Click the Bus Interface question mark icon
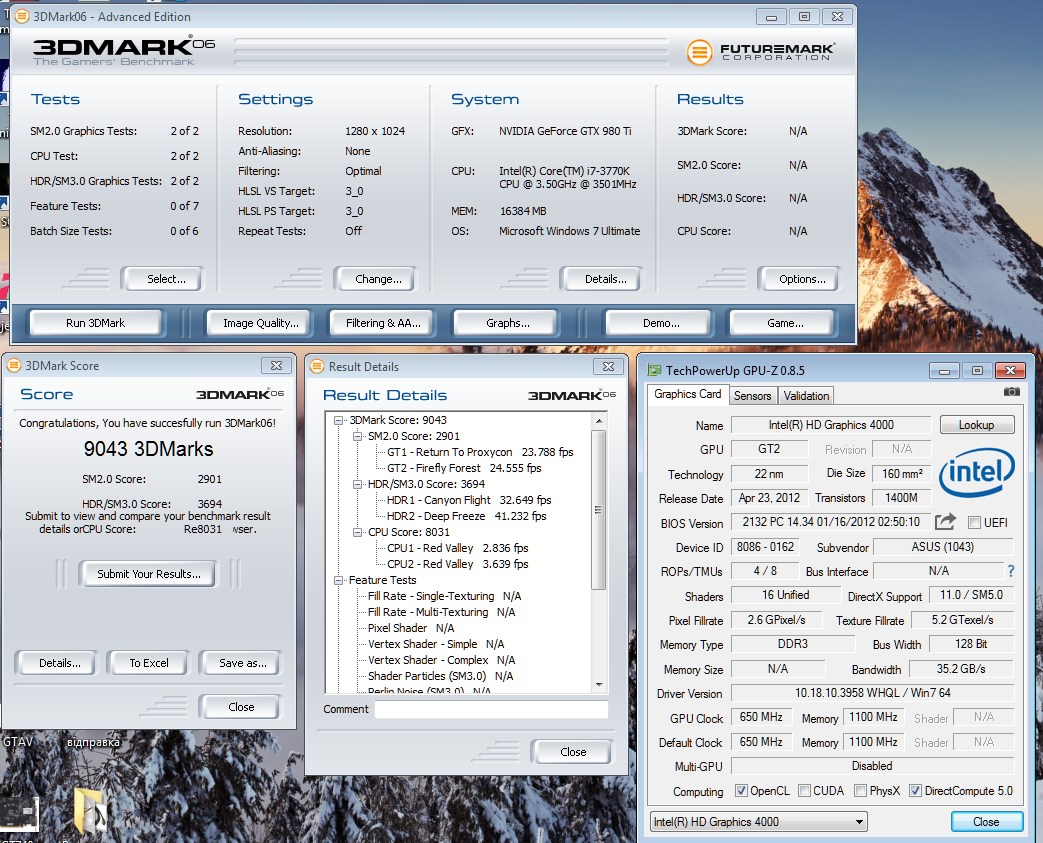This screenshot has width=1043, height=843. click(x=1011, y=571)
